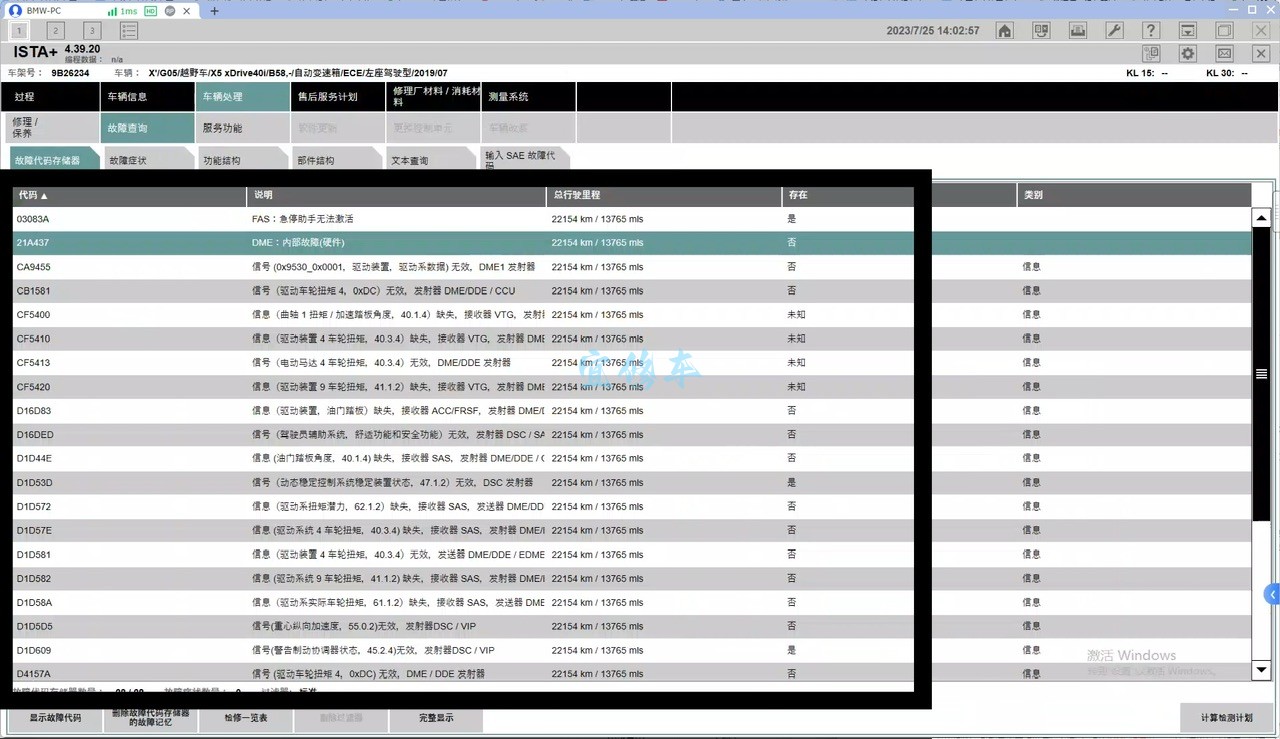Click 检修一览表 button
Viewport: 1280px width, 739px height.
[245, 718]
